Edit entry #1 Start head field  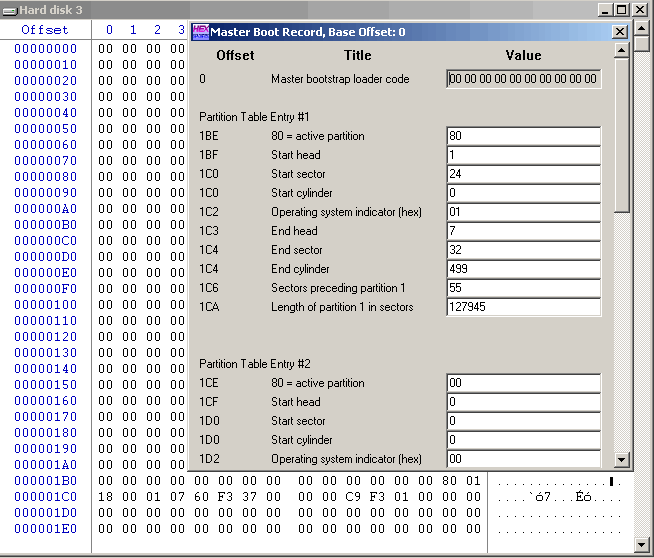pos(523,155)
